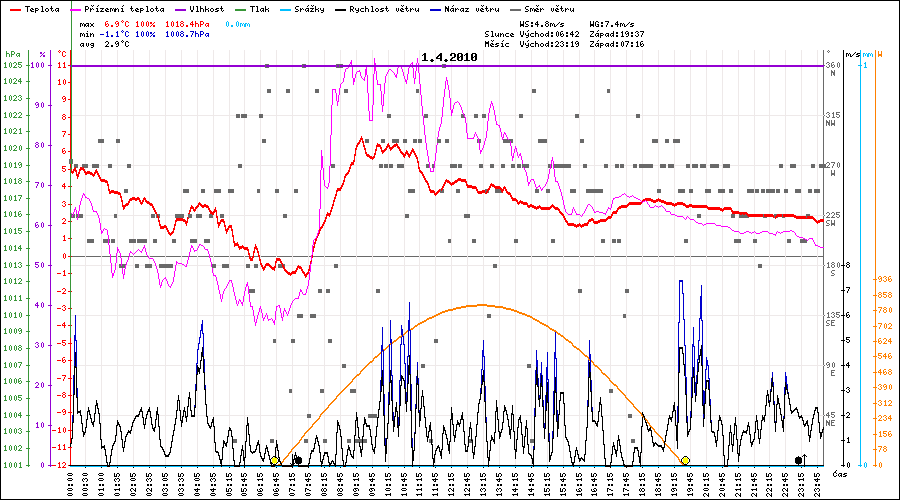Click the red Teplota legend line
This screenshot has height=500, width=900.
coord(12,9)
